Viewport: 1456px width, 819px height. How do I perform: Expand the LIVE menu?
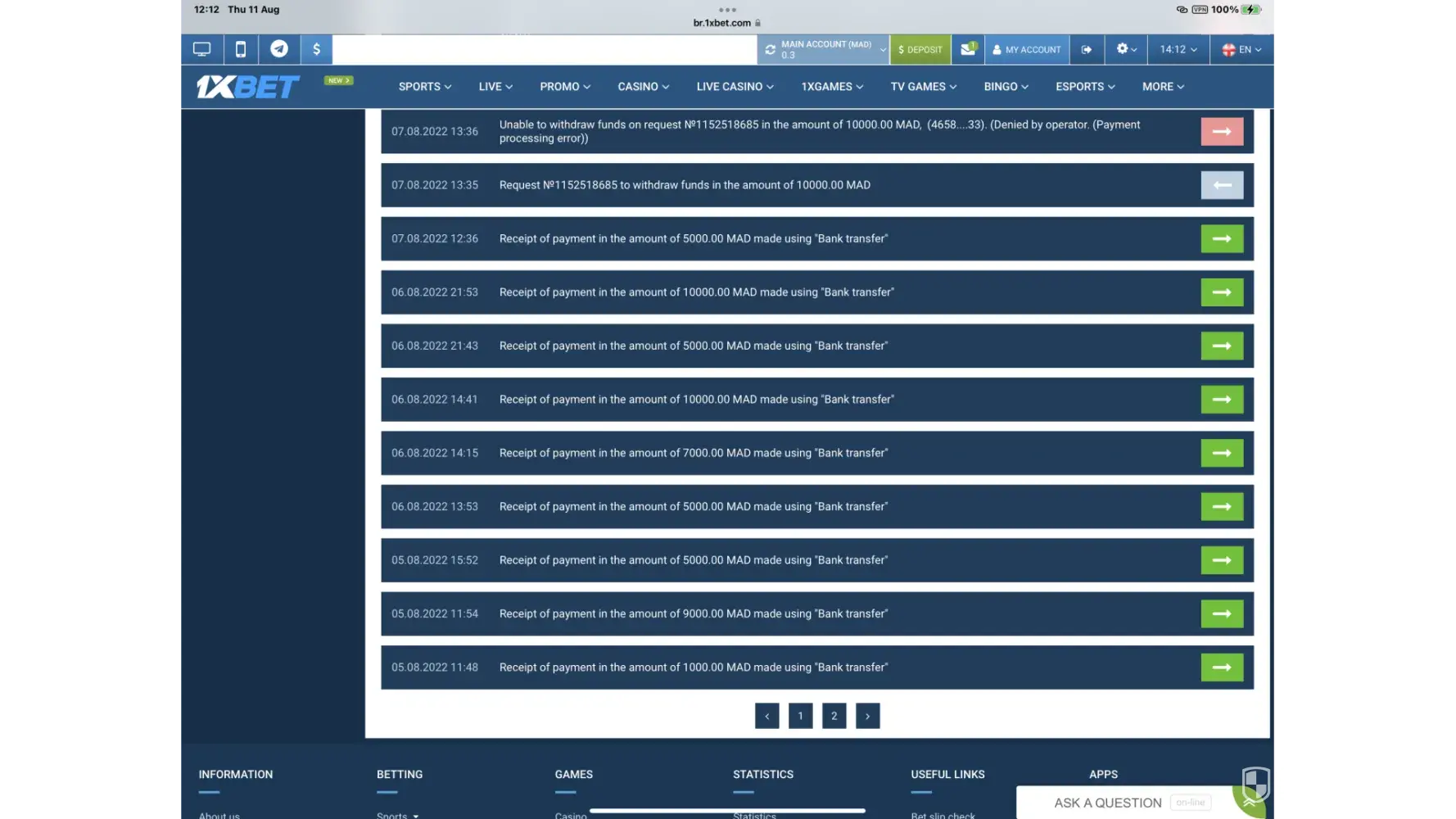(495, 87)
